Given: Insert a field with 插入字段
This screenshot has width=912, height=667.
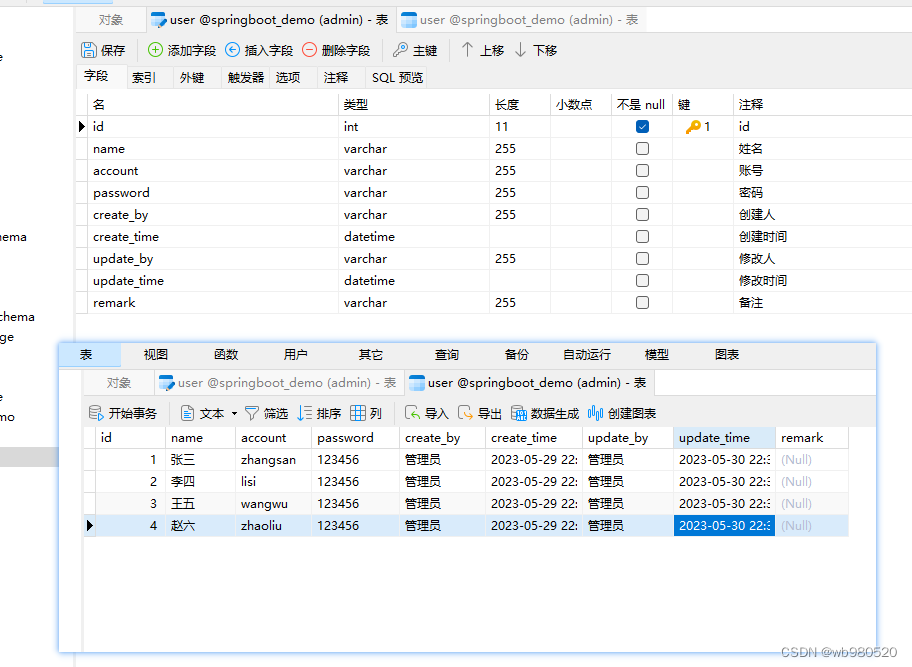Looking at the screenshot, I should 259,51.
